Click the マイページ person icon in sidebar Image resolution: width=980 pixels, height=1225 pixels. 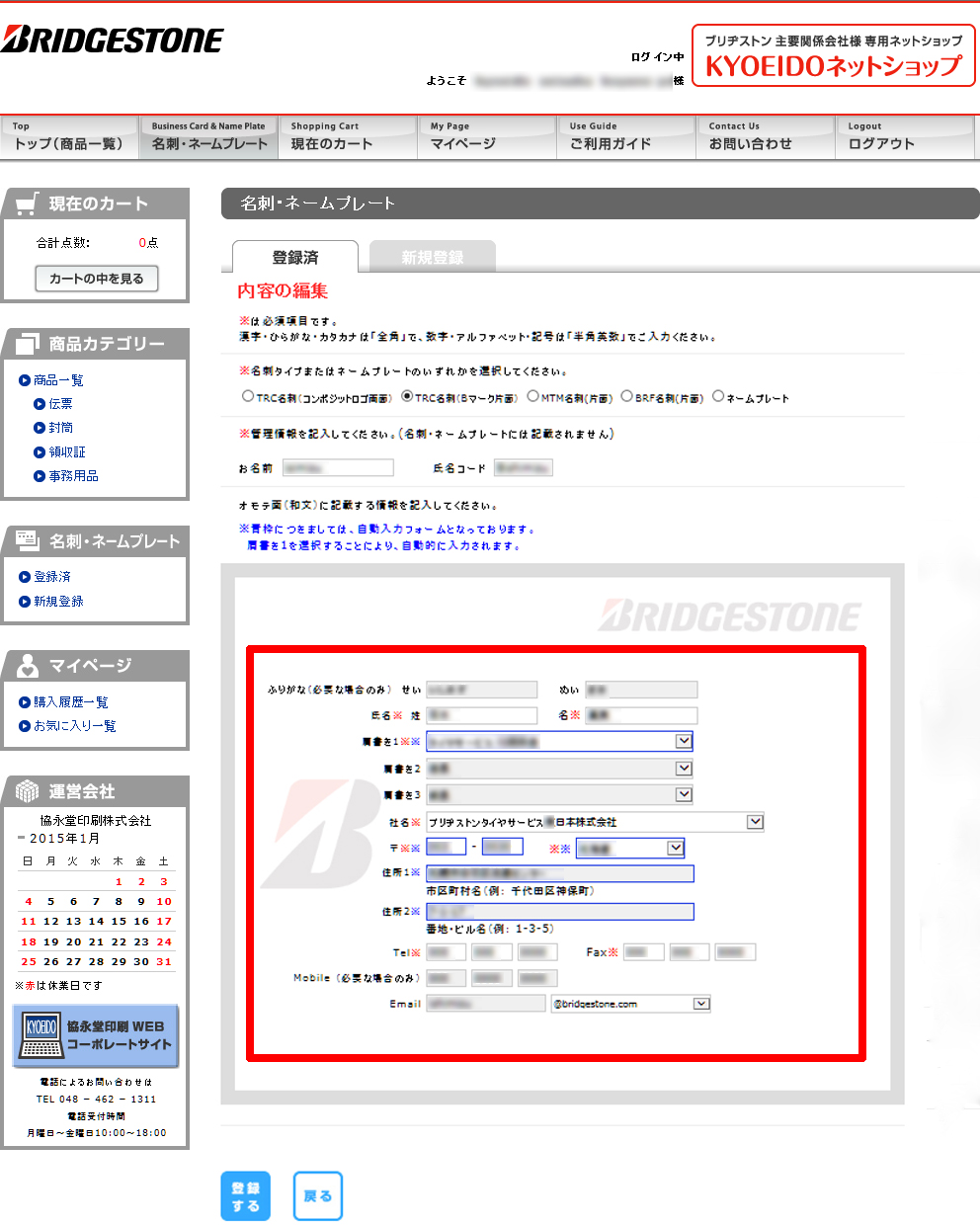tap(28, 666)
